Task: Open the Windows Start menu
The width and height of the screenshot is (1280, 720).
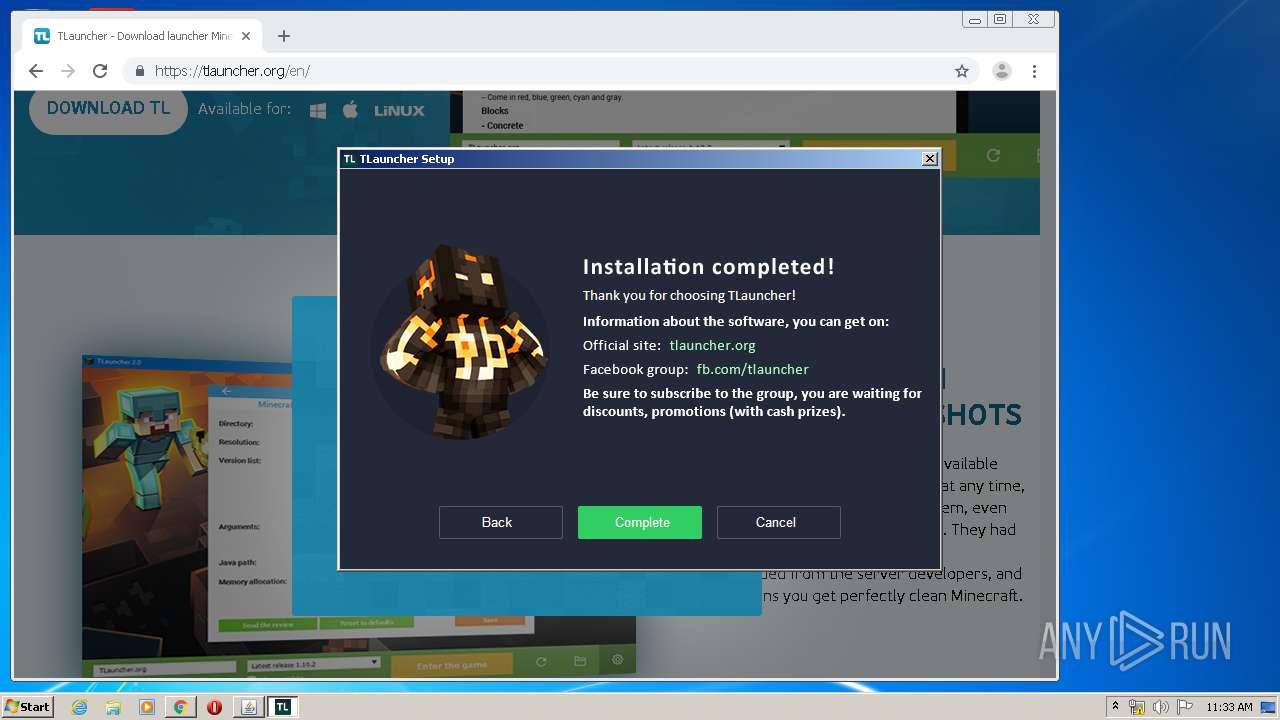Action: point(27,707)
